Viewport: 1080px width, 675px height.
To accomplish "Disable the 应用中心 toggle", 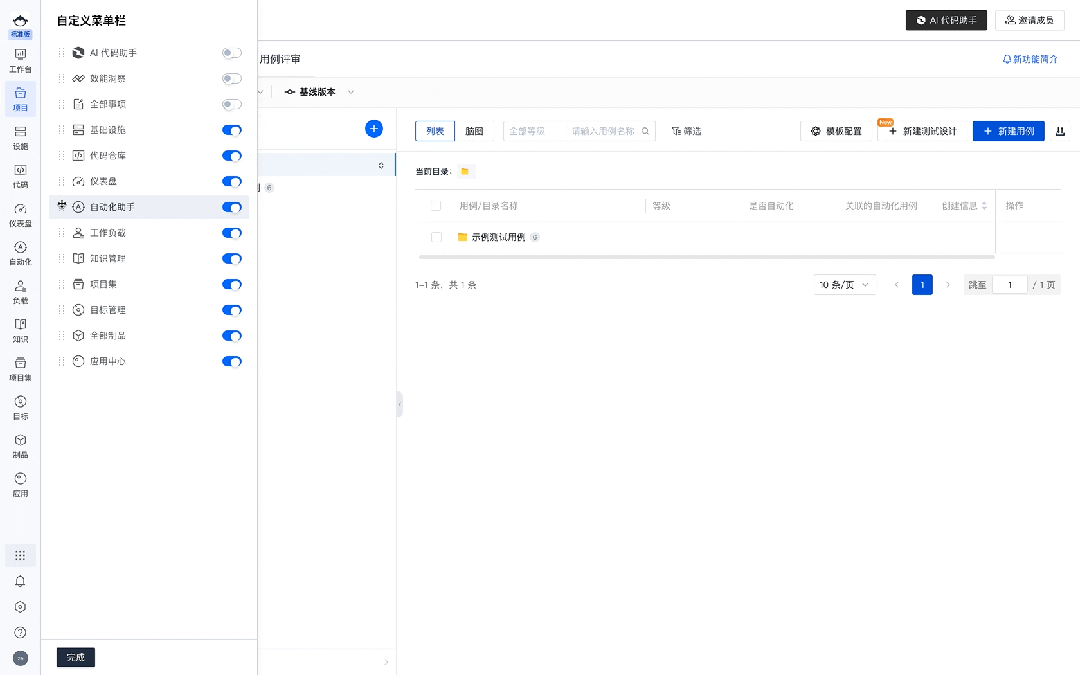I will (231, 362).
